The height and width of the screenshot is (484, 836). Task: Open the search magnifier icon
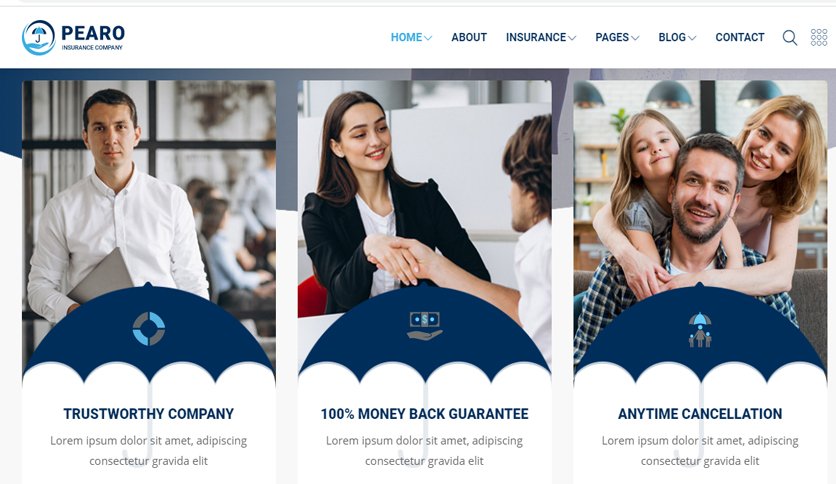[x=790, y=38]
